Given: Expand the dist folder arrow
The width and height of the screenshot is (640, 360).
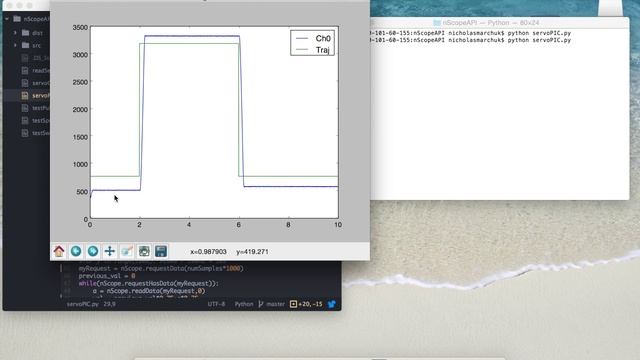Looking at the screenshot, I should pos(15,33).
